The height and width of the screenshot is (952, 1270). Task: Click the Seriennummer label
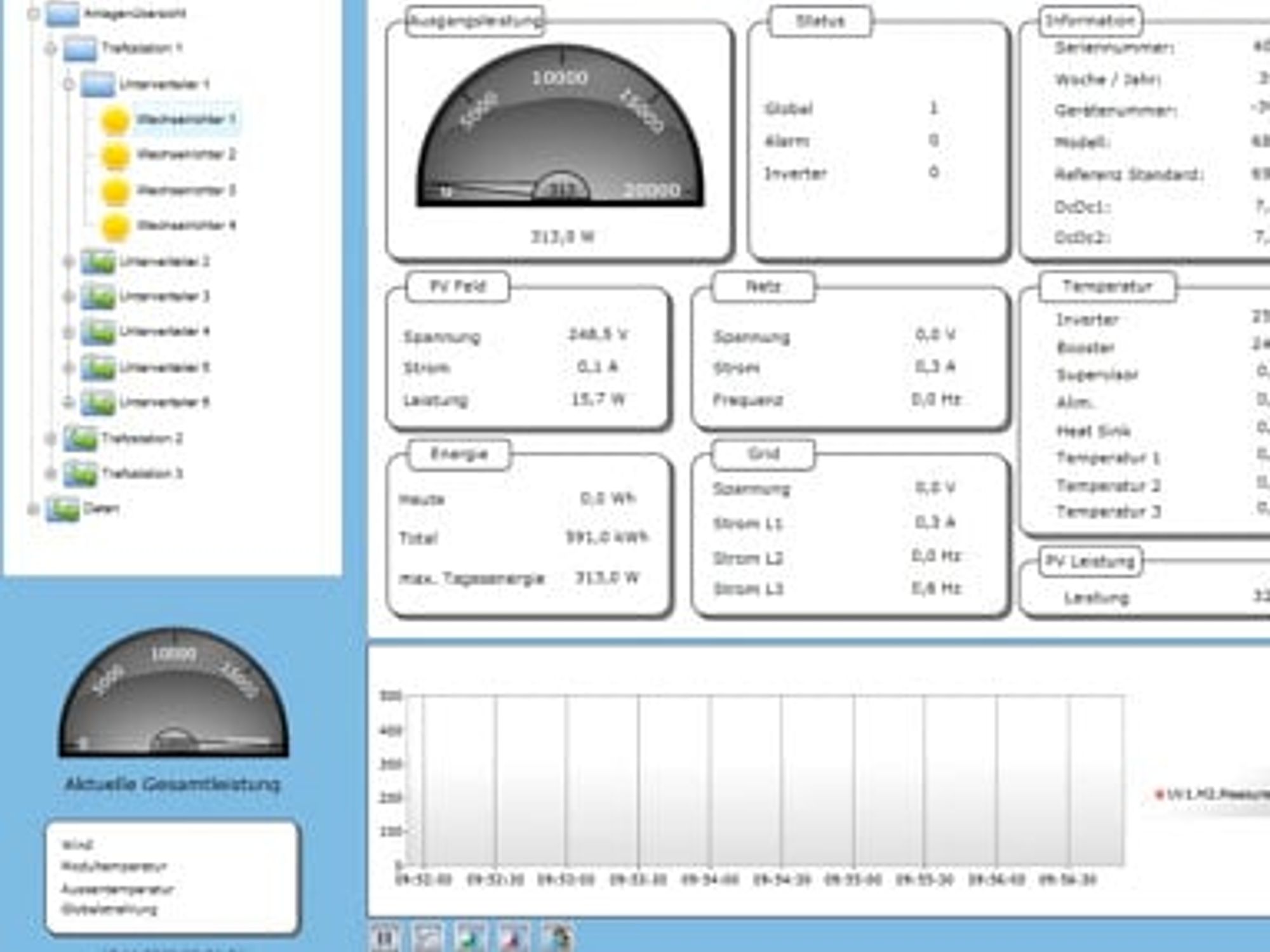coord(1114,48)
